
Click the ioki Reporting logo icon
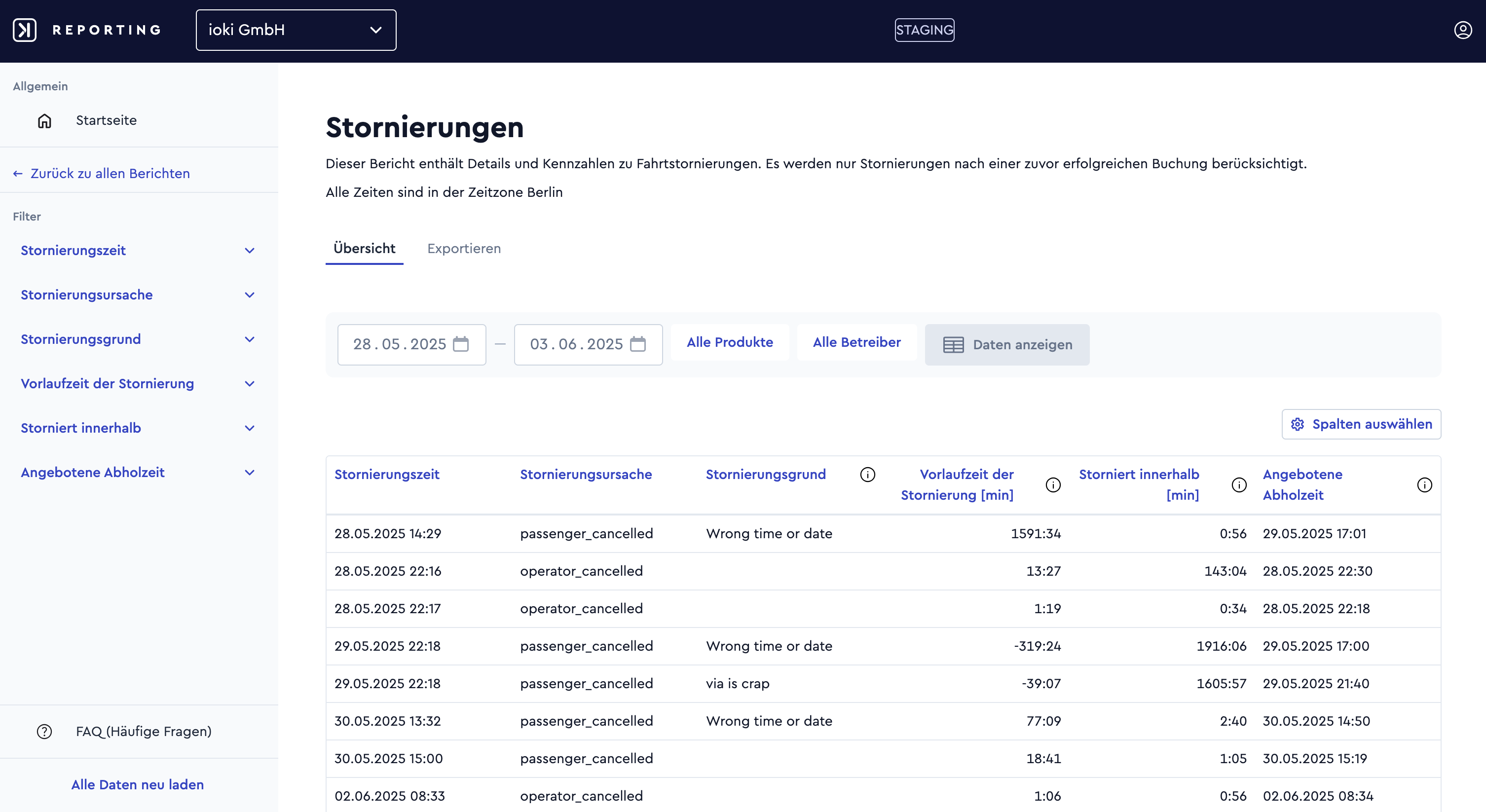25,30
